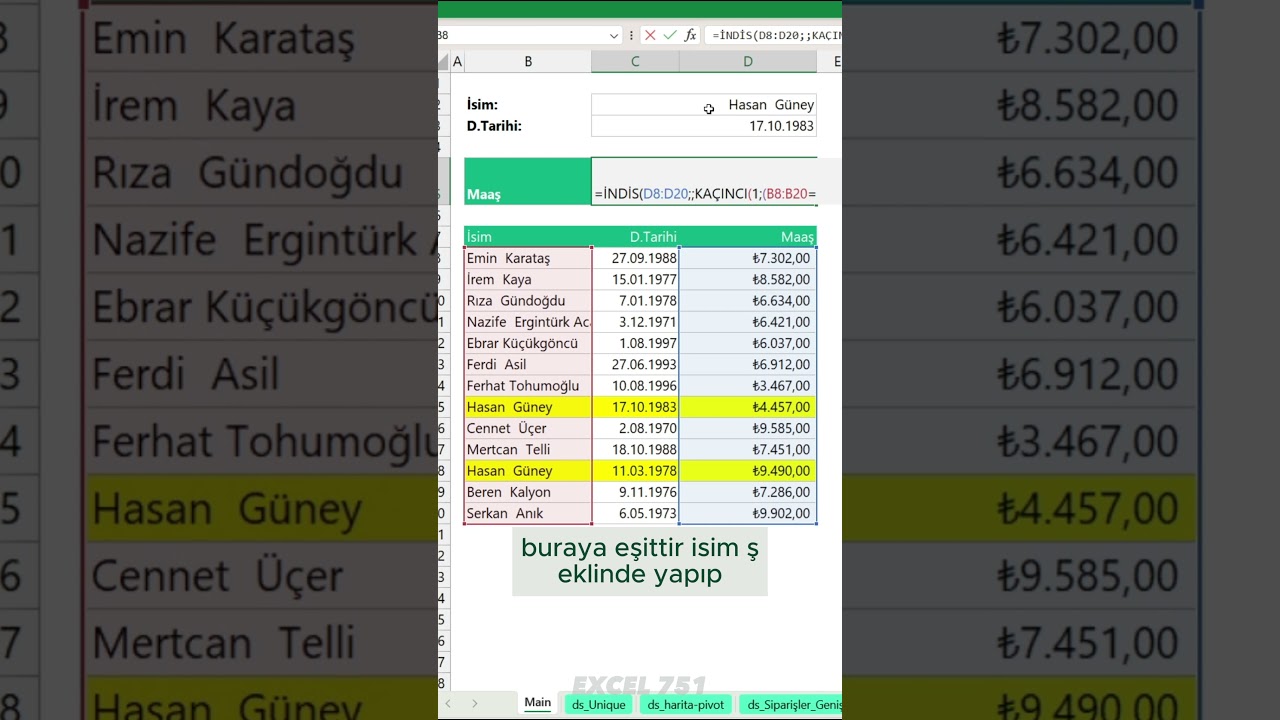Click the lookup cell showing Hasan Güney at top
Viewport: 1280px width, 720px height.
point(704,105)
